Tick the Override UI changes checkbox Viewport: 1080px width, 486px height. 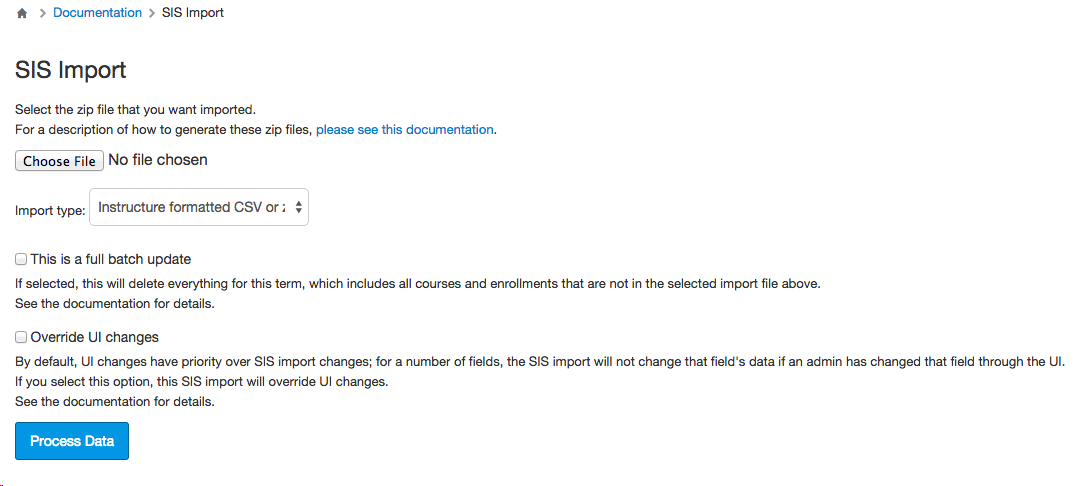coord(21,337)
